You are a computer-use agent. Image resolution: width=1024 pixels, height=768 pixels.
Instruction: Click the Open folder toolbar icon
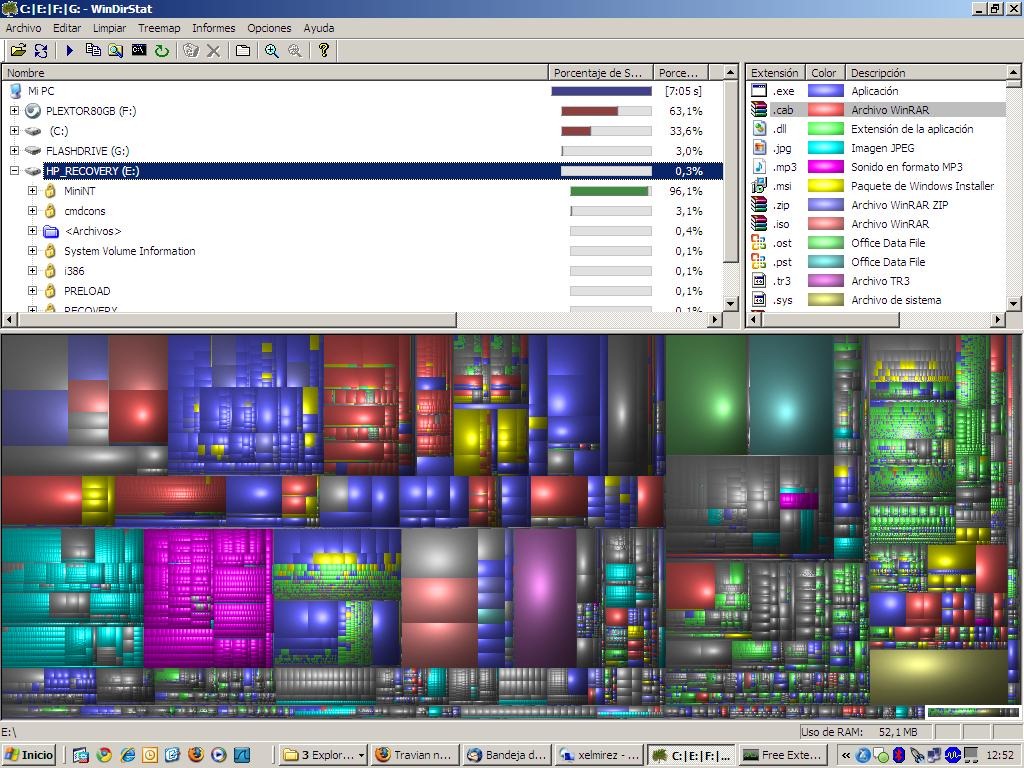[x=18, y=50]
